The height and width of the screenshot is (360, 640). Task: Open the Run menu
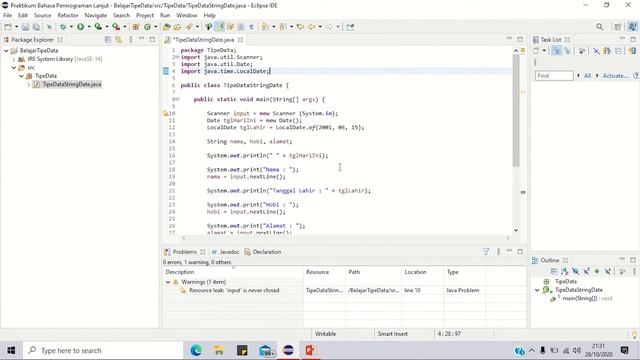pos(165,16)
